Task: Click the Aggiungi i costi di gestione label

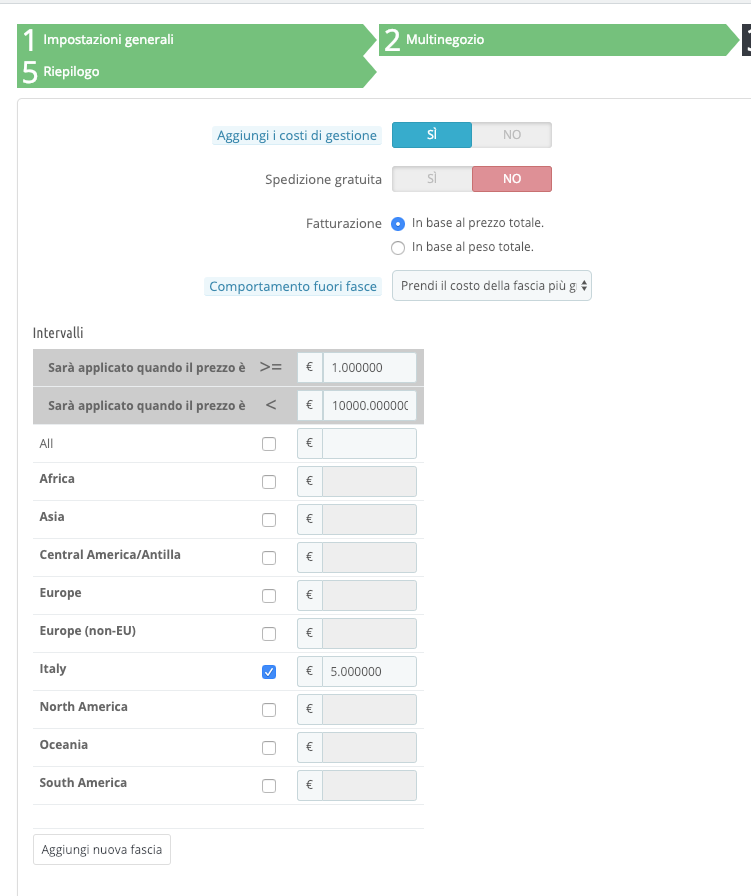Action: 297,136
